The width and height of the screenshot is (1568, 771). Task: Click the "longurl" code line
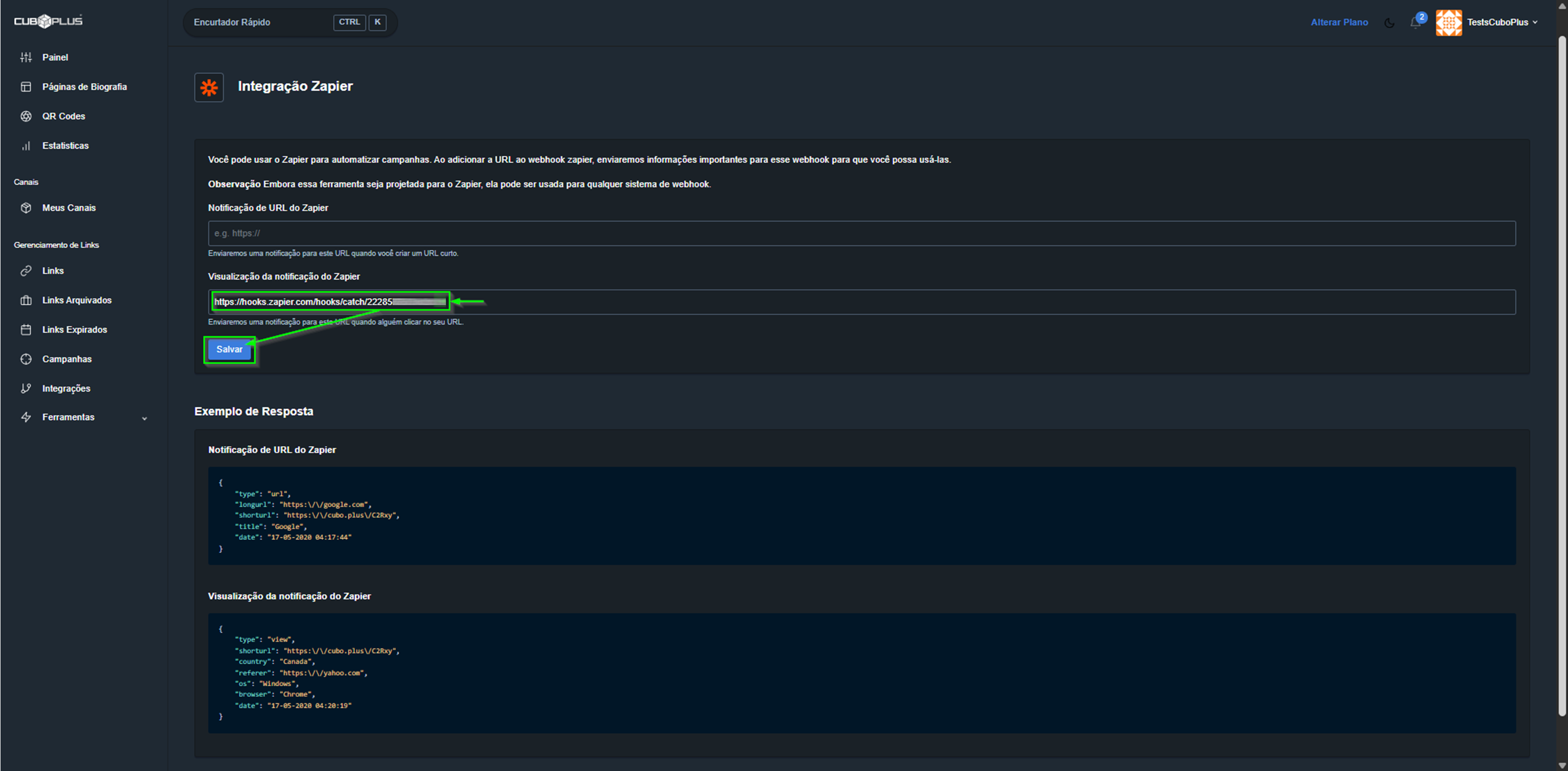[303, 505]
